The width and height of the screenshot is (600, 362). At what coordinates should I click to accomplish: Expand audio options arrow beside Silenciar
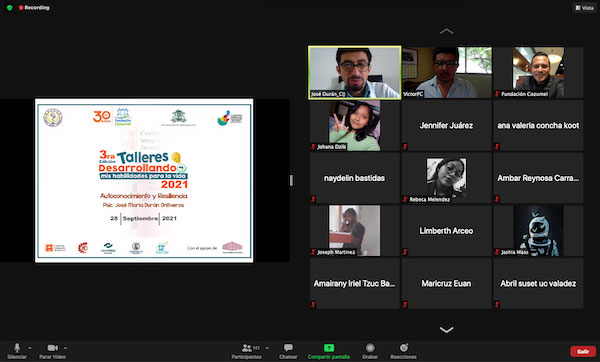point(30,348)
